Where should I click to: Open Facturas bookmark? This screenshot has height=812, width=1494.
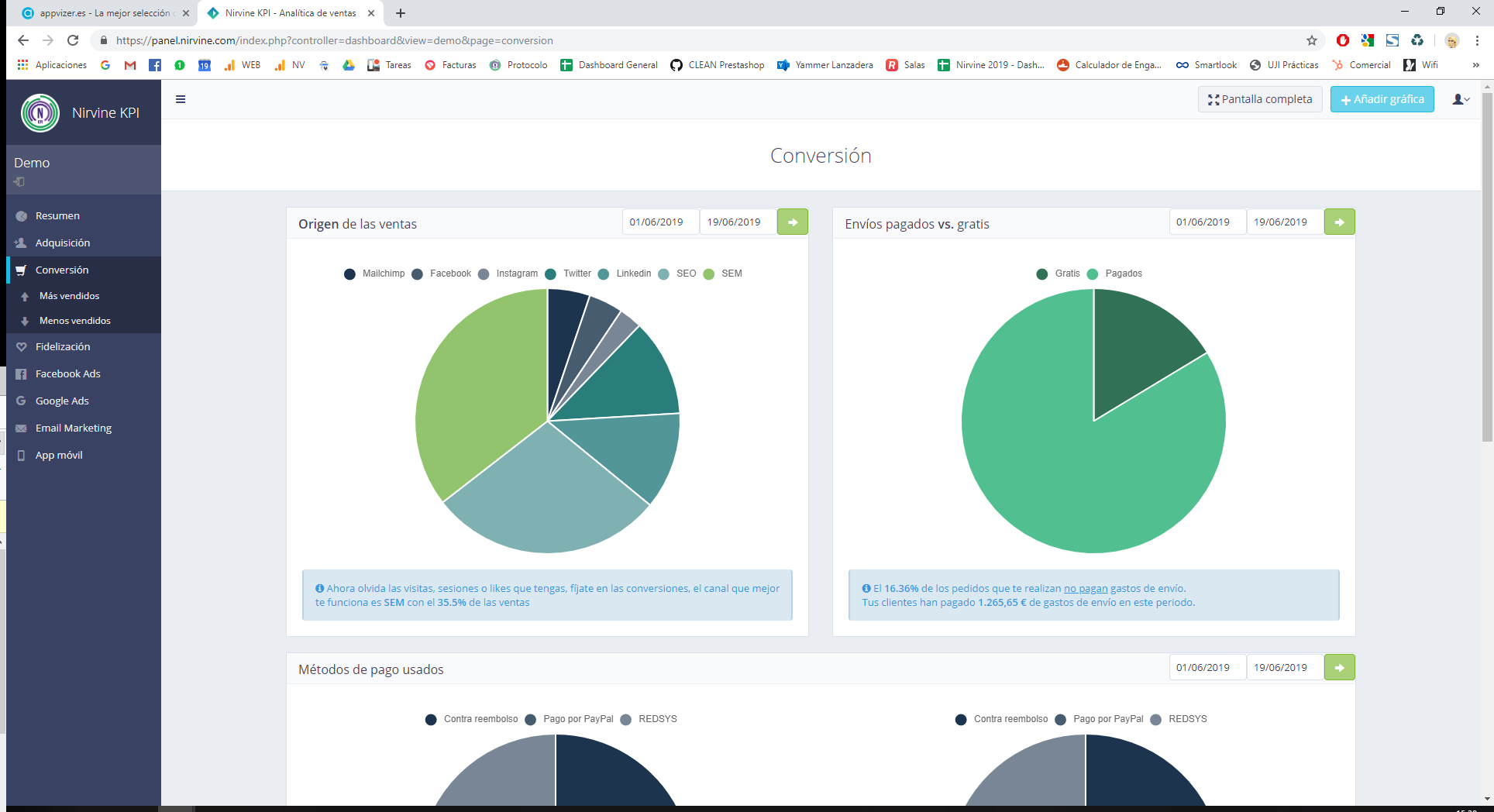pos(450,65)
